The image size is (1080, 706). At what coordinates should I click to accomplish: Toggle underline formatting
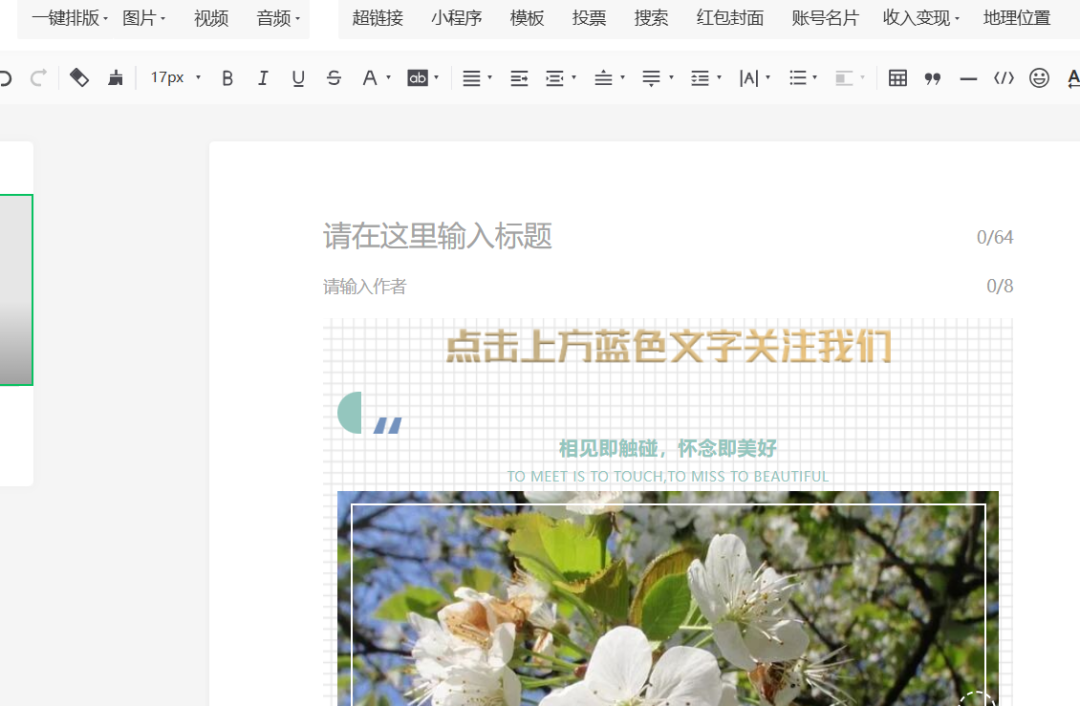coord(298,78)
